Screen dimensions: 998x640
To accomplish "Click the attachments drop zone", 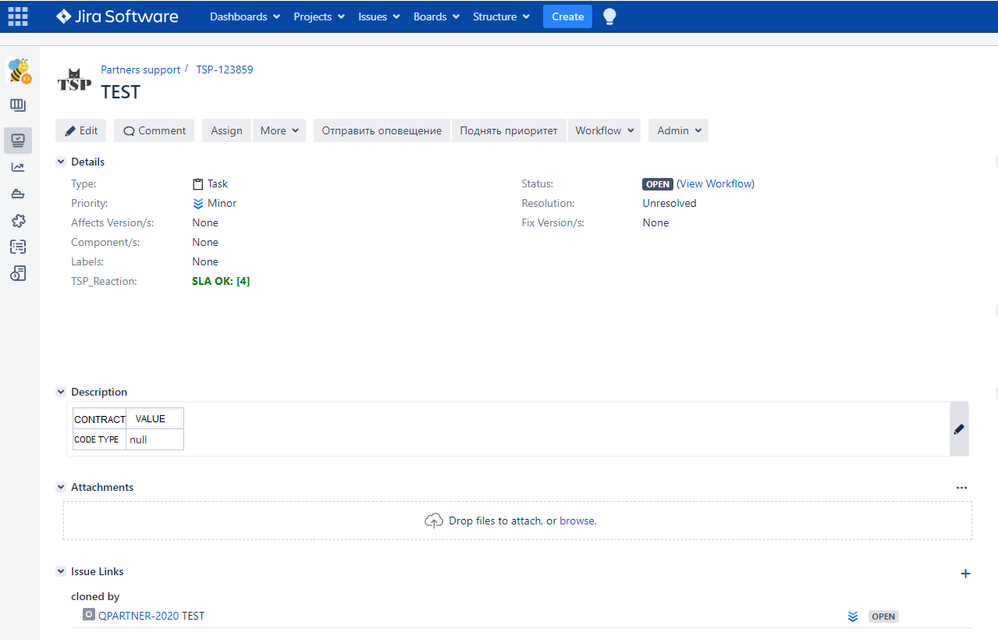I will pyautogui.click(x=517, y=520).
